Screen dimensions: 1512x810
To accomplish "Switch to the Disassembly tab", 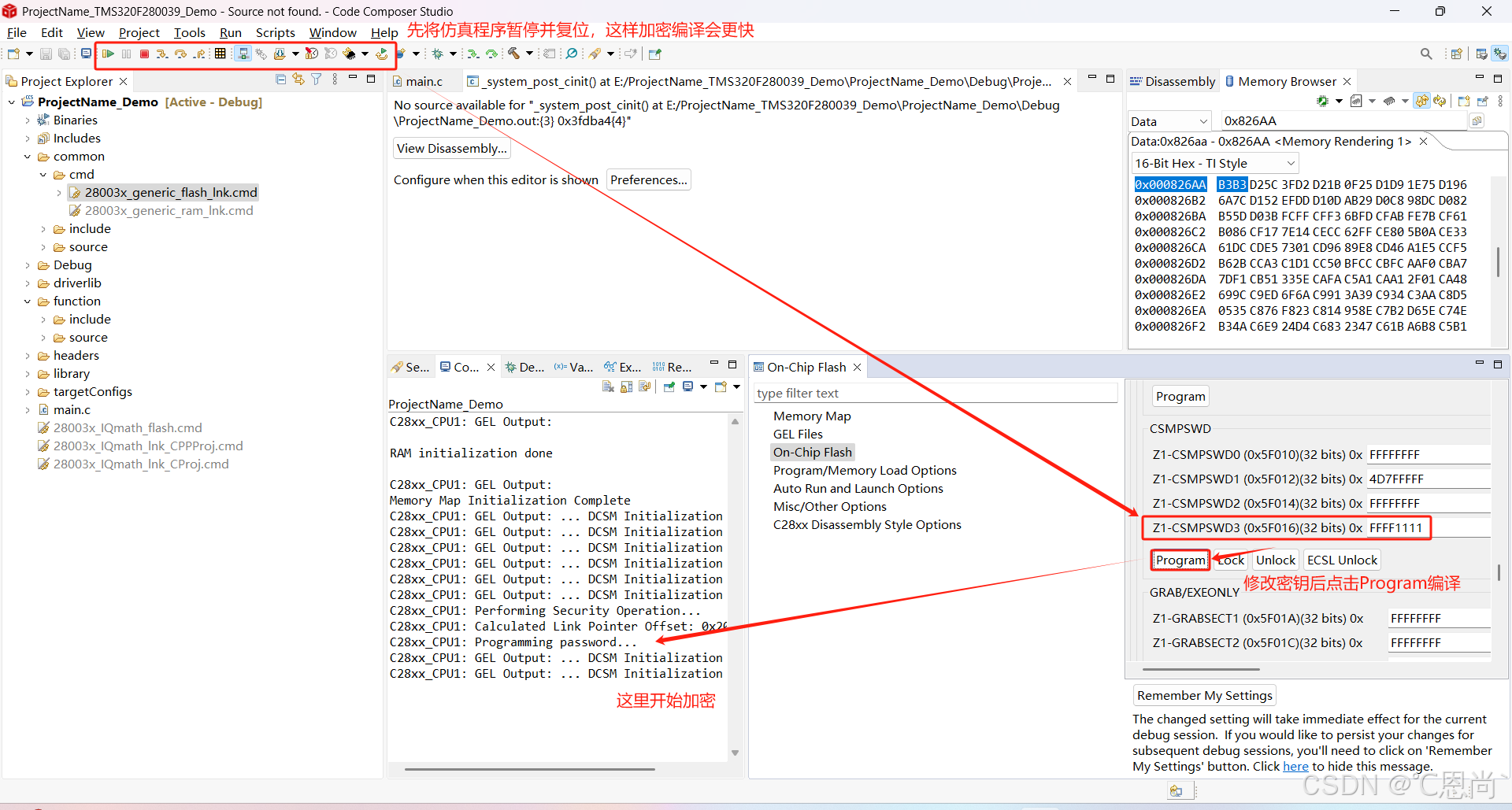I will click(x=1173, y=81).
